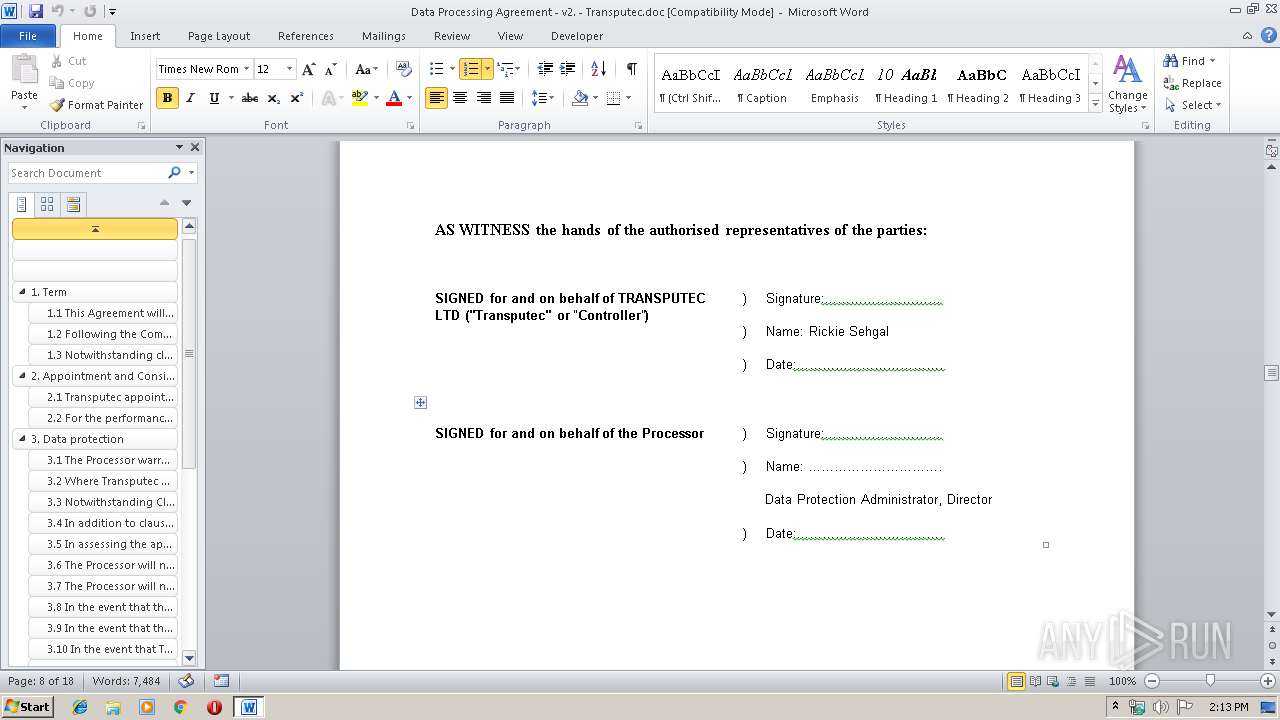The height and width of the screenshot is (720, 1280).
Task: Click the 'Words: 7,484' status indicator
Action: point(126,681)
